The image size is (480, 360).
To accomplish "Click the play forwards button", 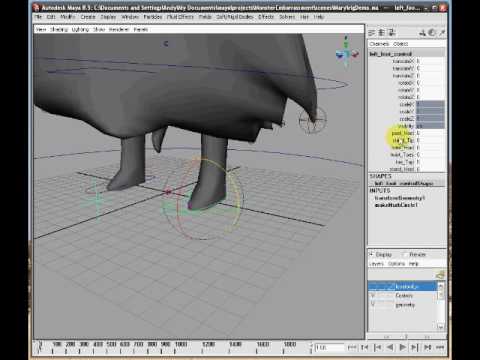I will click(402, 348).
